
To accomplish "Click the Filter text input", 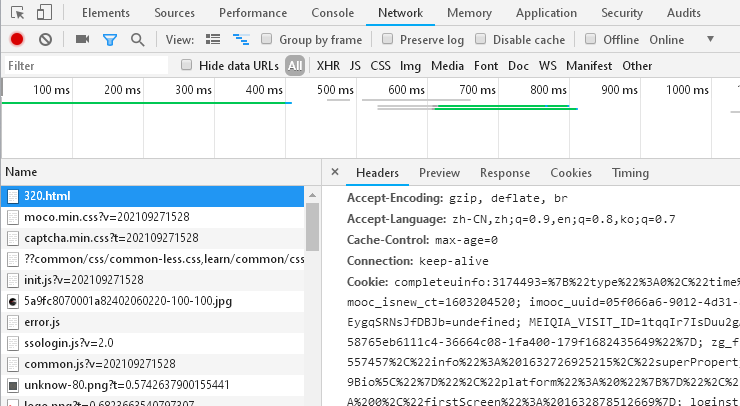I will click(x=86, y=66).
